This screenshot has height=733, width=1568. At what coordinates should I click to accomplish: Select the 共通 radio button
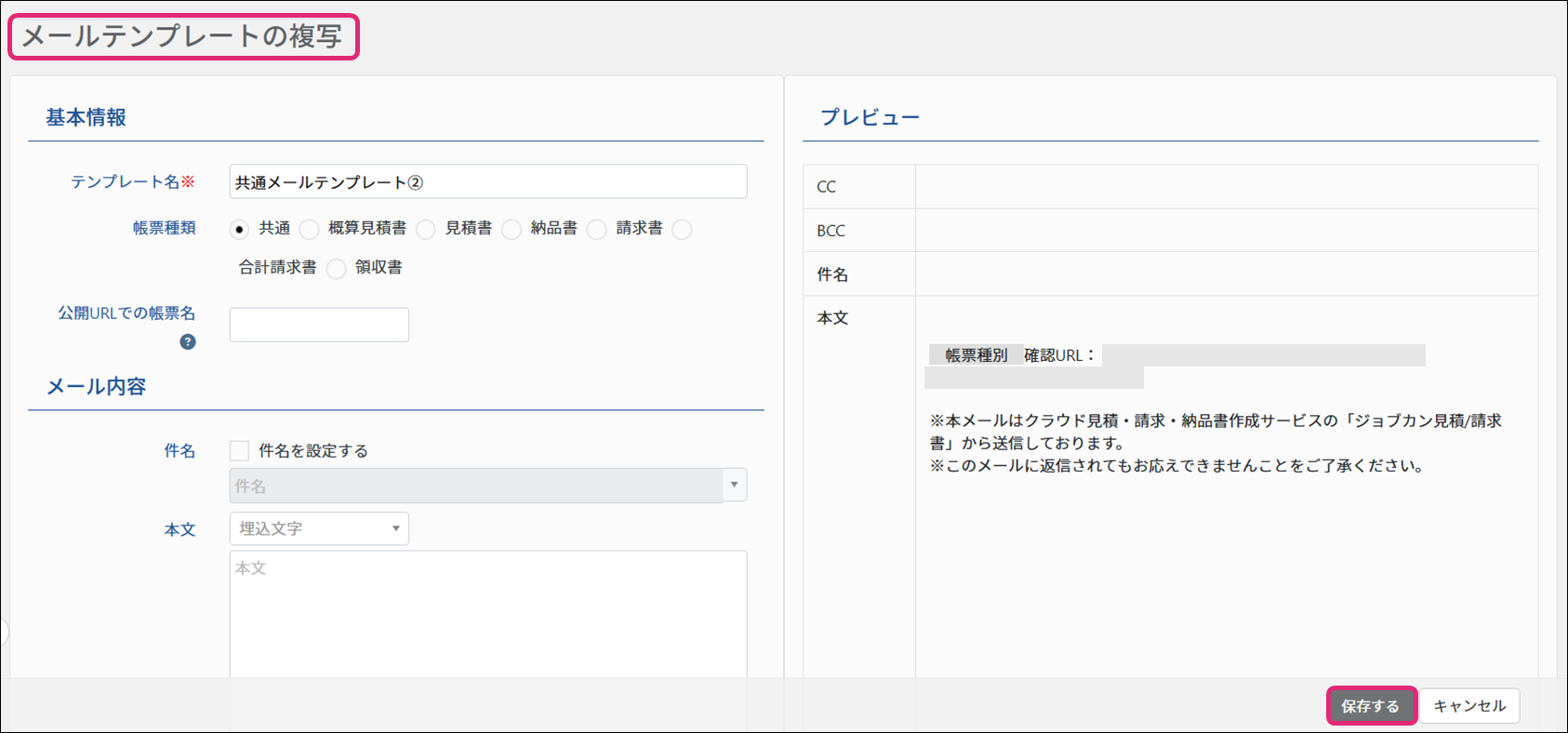coord(240,230)
